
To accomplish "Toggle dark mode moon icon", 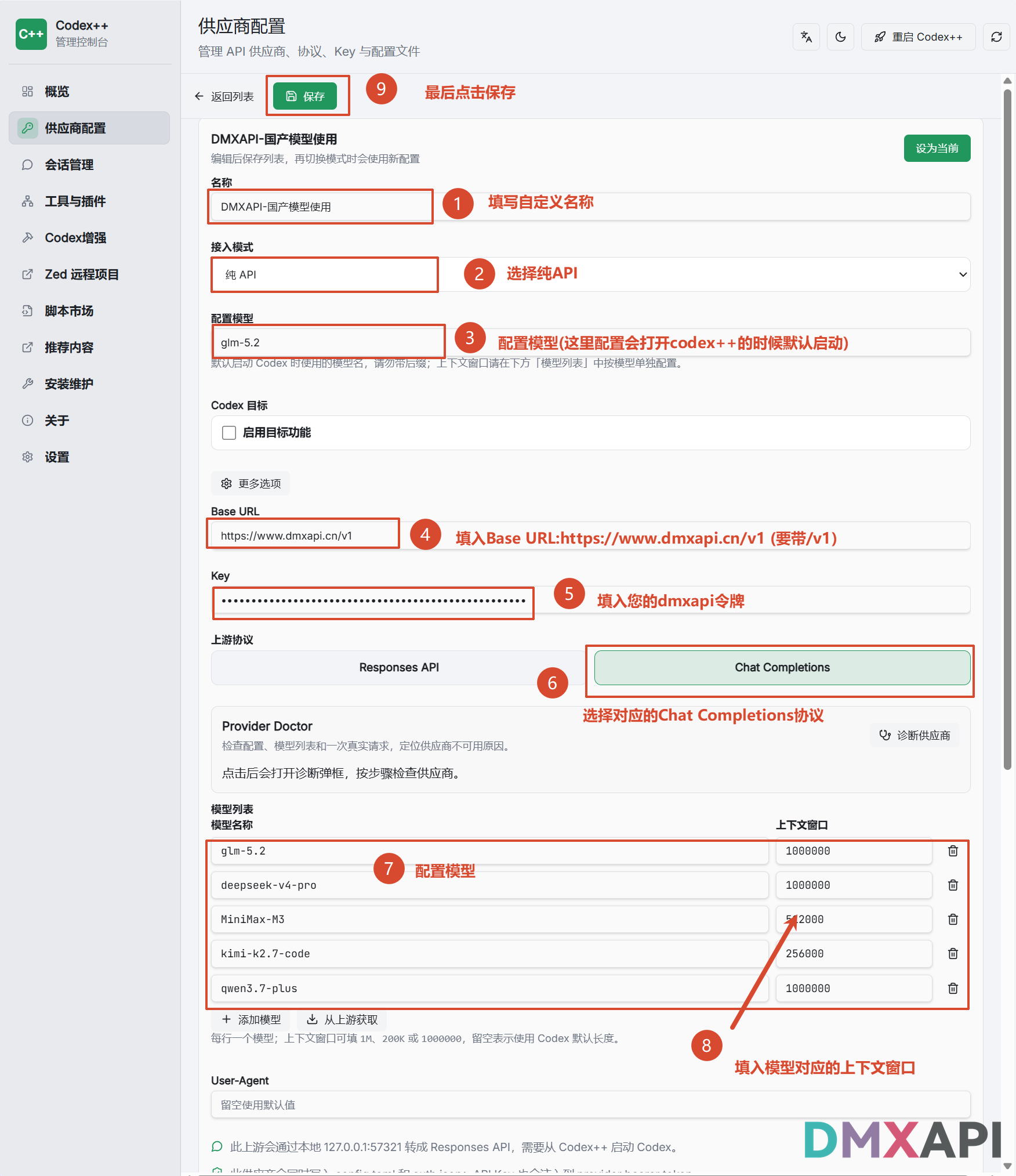I will 840,37.
